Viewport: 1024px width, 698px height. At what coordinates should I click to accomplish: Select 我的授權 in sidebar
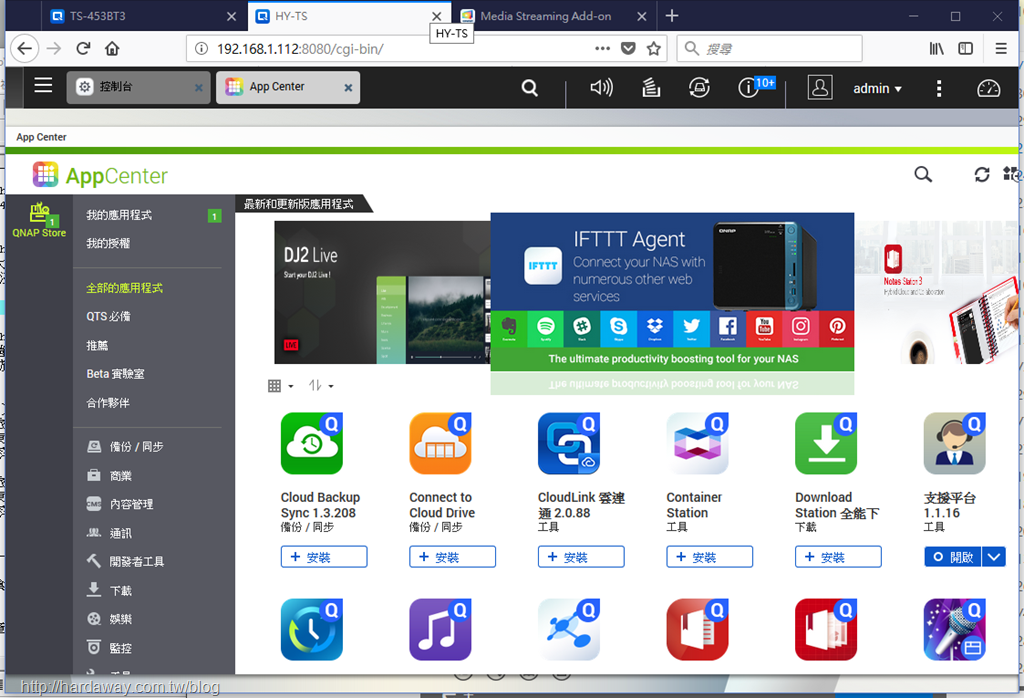pyautogui.click(x=108, y=244)
